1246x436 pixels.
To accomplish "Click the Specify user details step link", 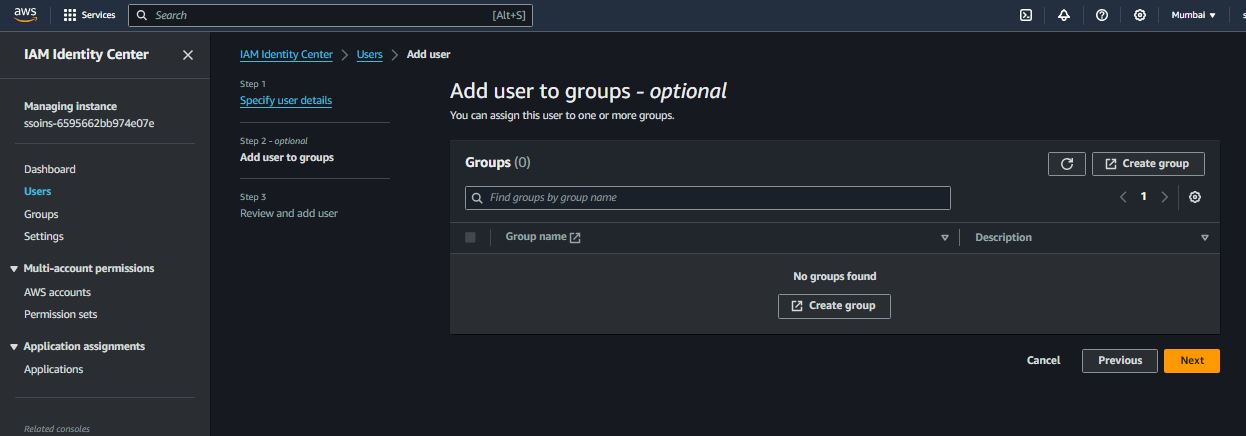I will pos(286,100).
